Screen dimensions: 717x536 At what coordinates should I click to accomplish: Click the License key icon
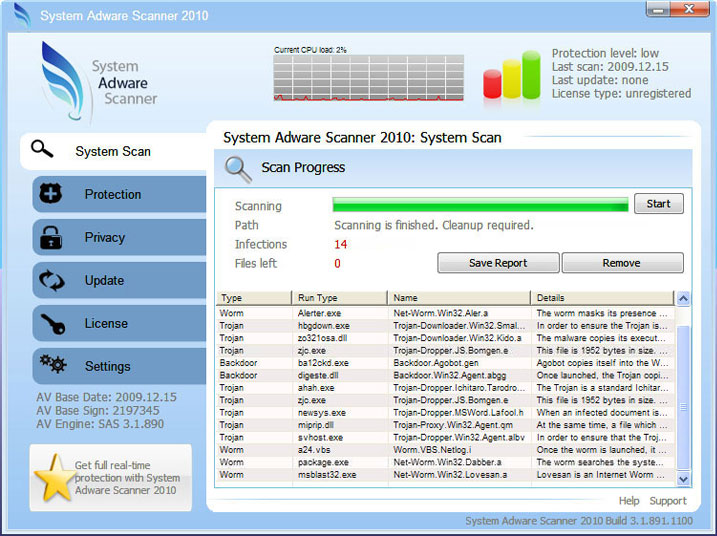point(53,324)
